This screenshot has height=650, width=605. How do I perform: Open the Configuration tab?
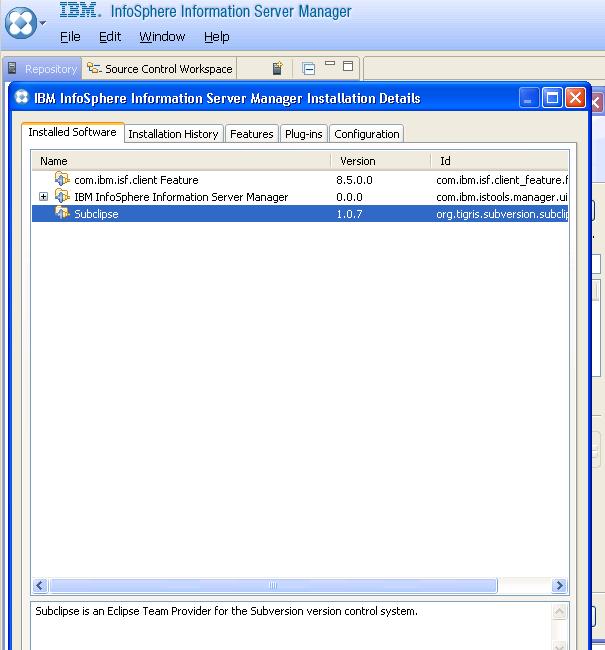click(367, 134)
